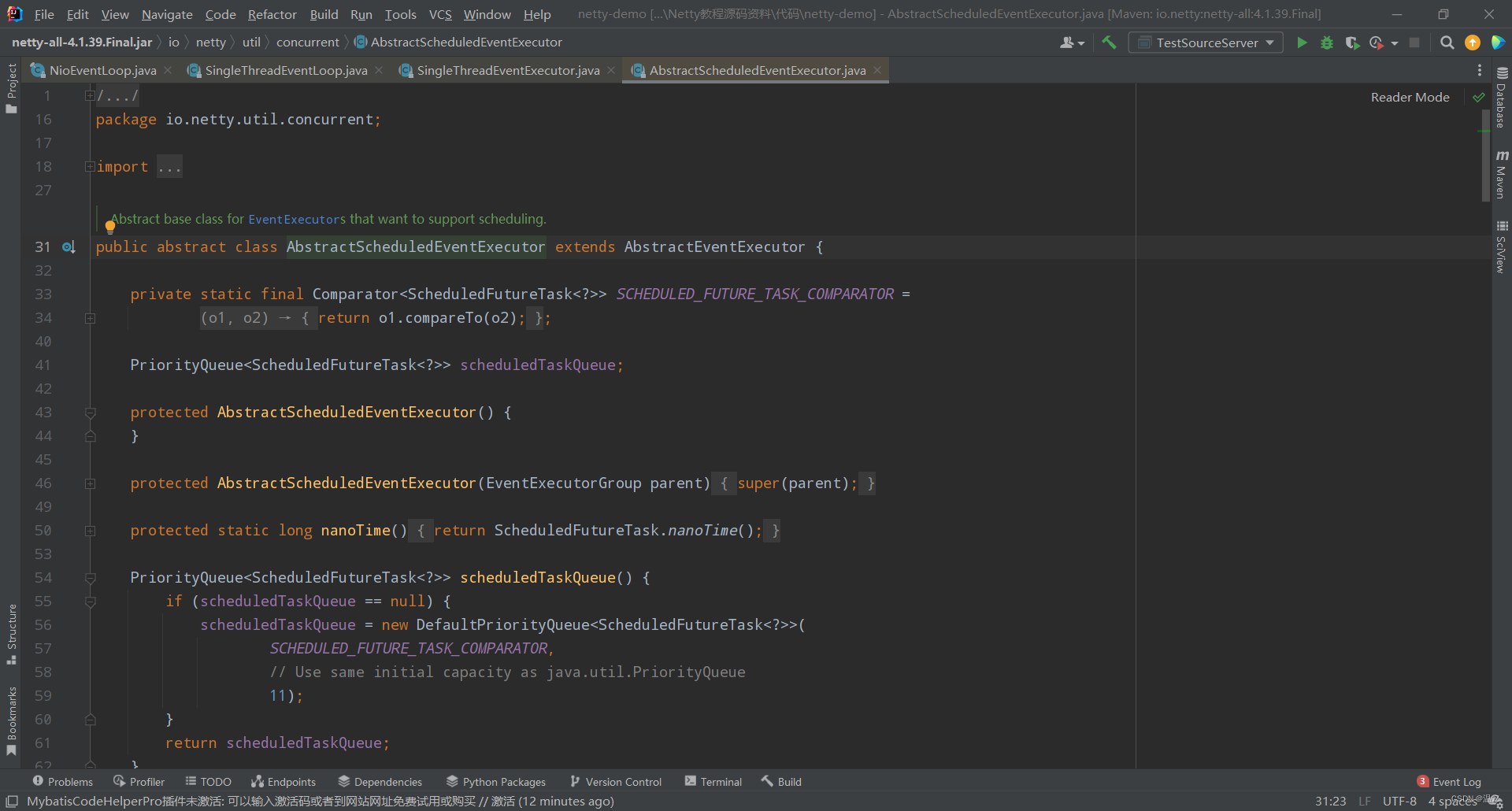Run TestSourceServer with the green play icon
This screenshot has width=1512, height=811.
(x=1302, y=43)
